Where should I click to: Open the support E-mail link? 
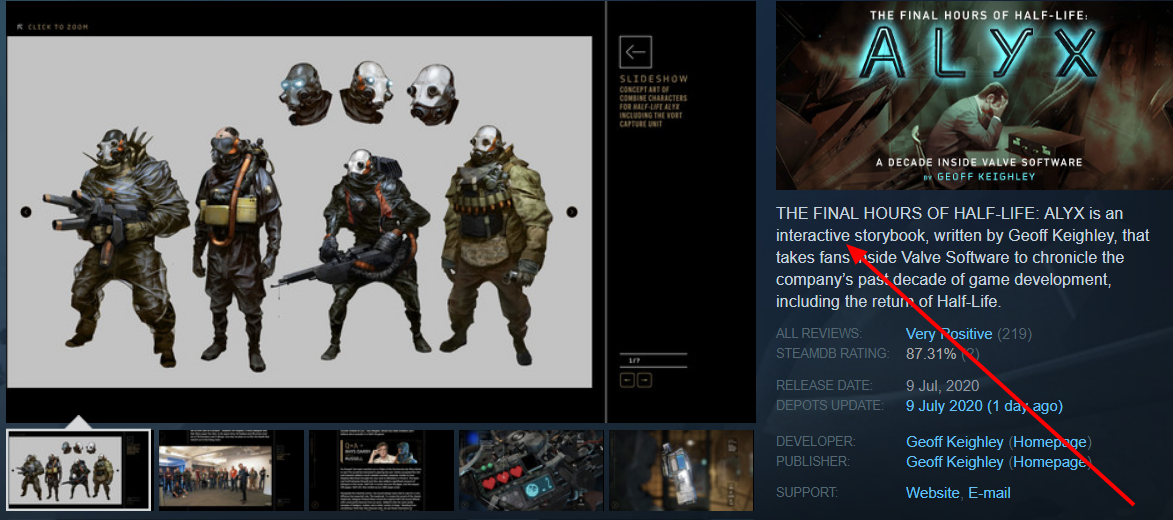tap(989, 493)
